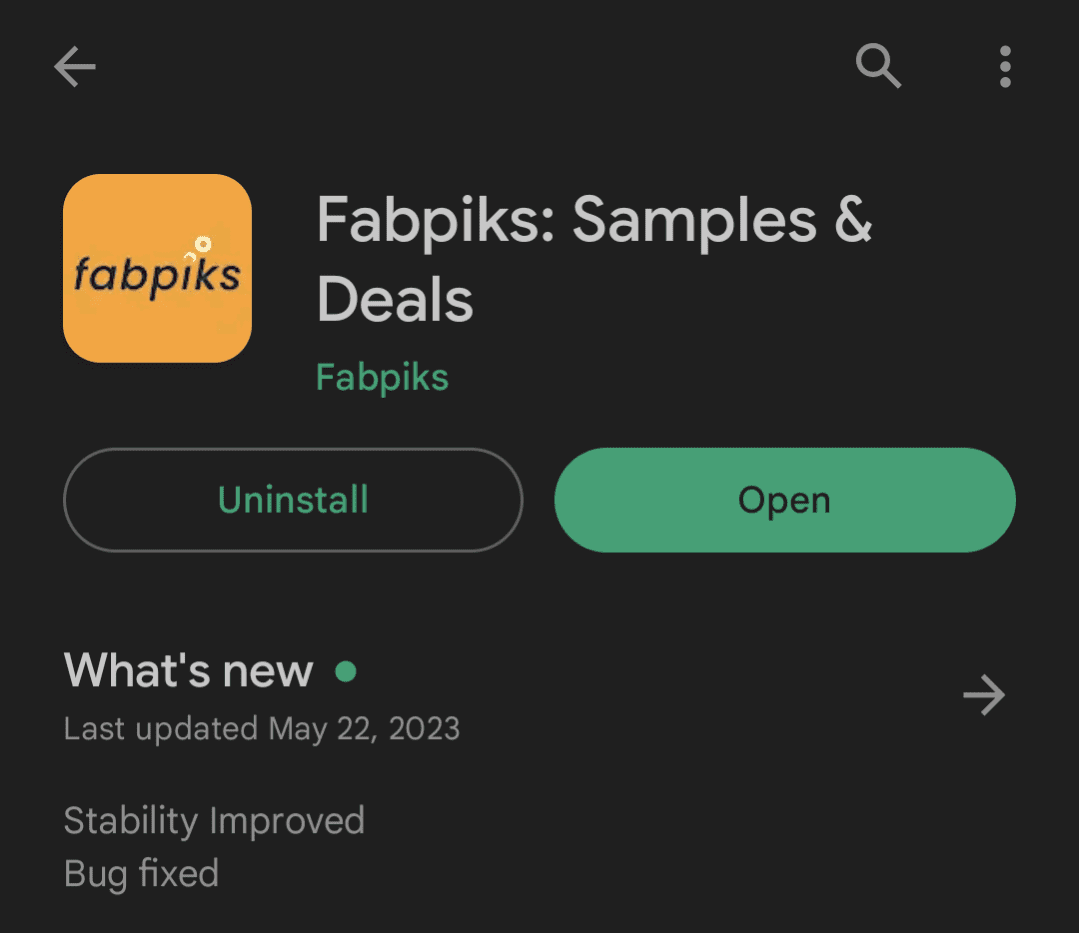This screenshot has height=933, width=1079.
Task: Open search with the magnifier icon
Action: coord(879,67)
